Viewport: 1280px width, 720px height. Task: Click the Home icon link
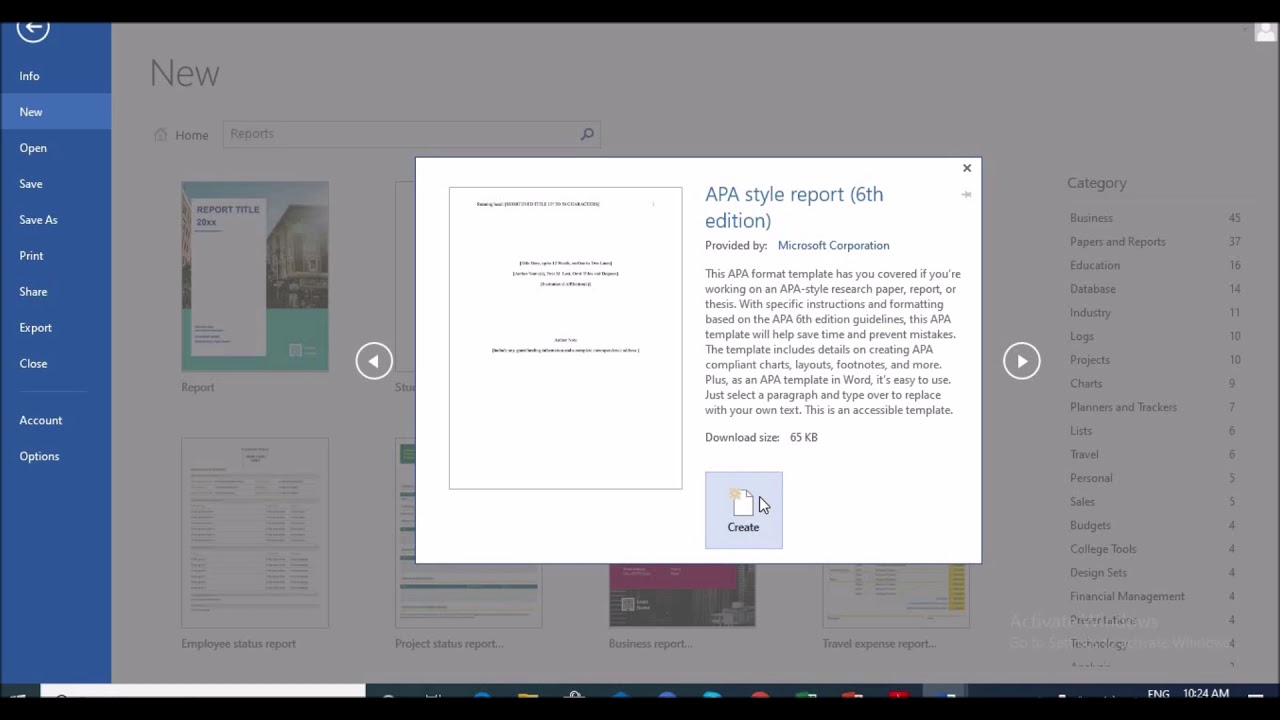[x=181, y=135]
